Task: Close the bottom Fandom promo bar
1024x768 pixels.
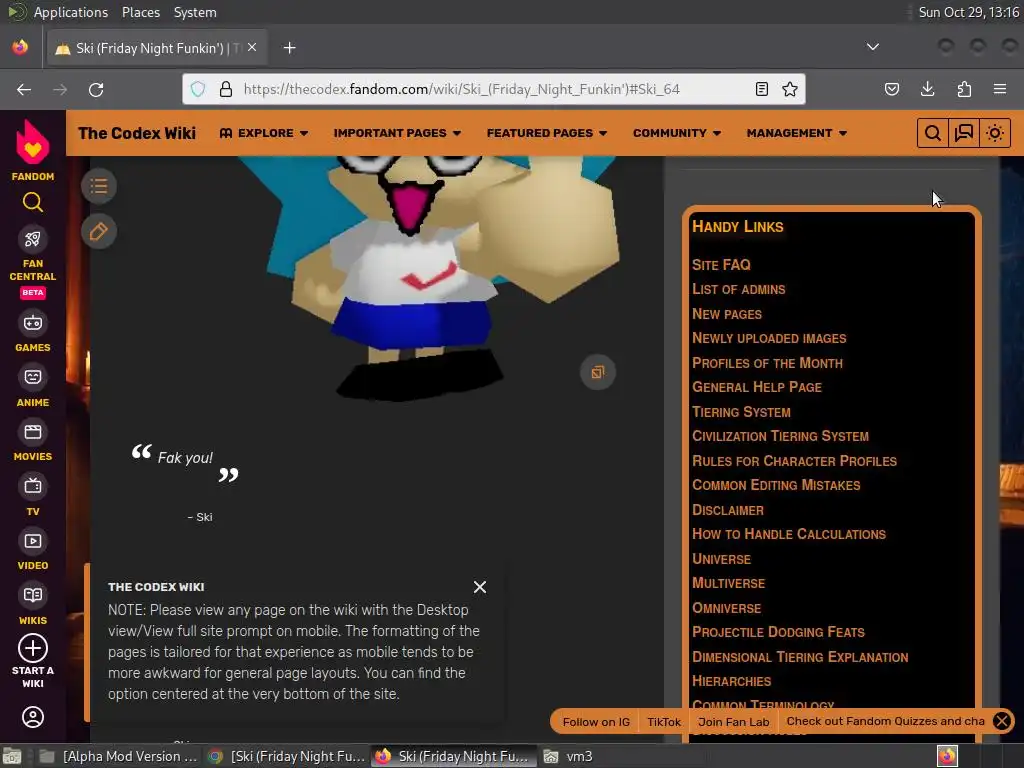Action: [1002, 721]
